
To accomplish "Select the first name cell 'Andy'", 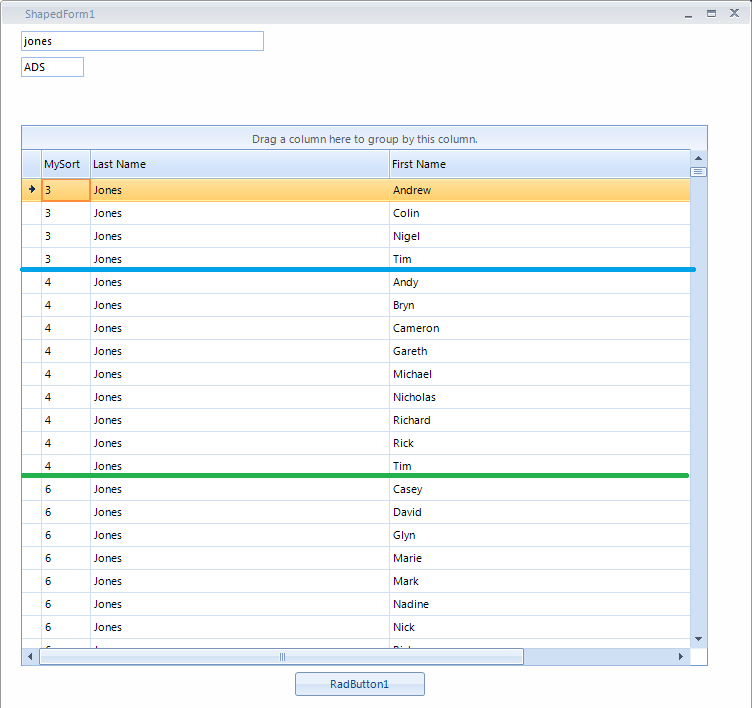I will pyautogui.click(x=540, y=282).
